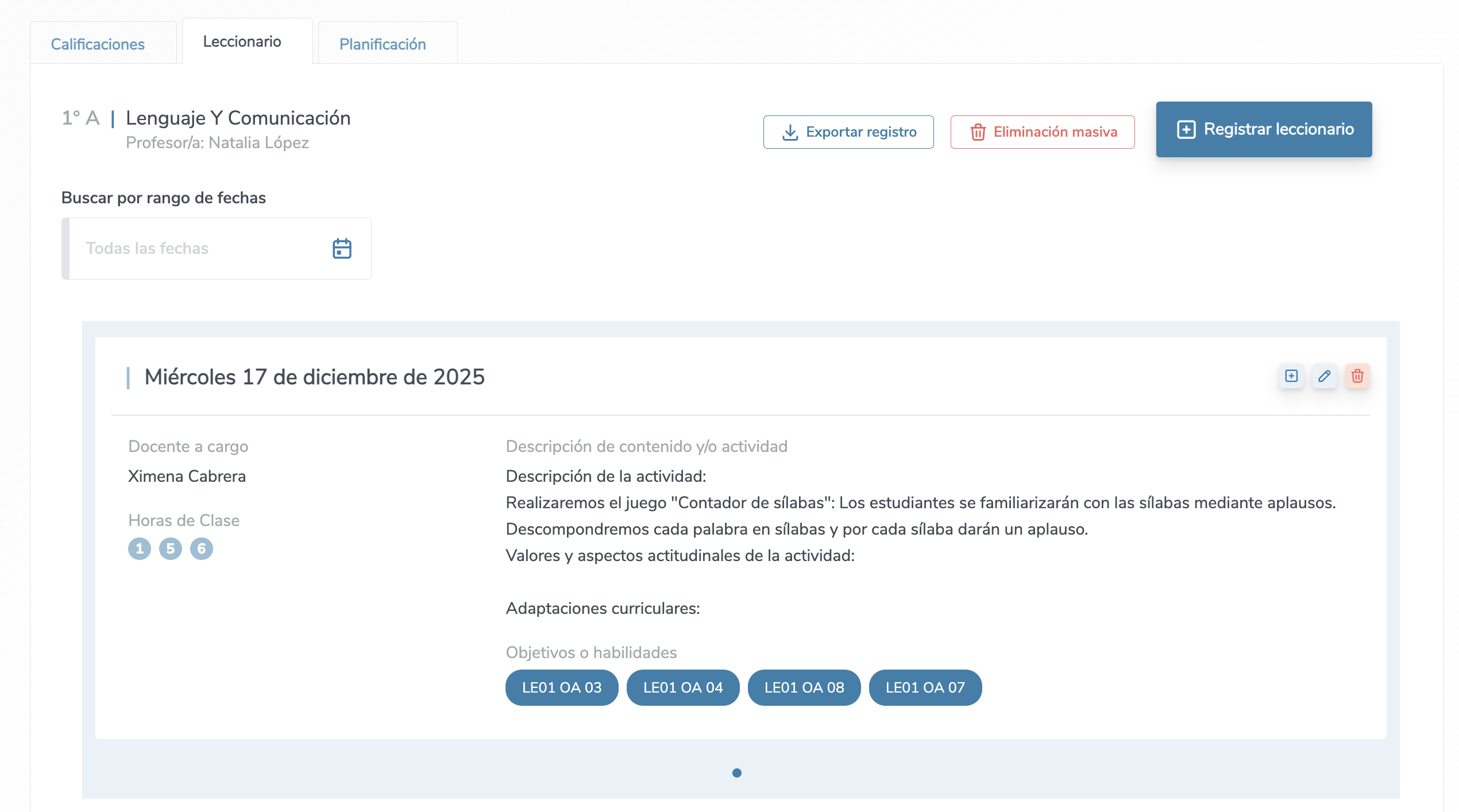Select class hour badge 5

171,549
